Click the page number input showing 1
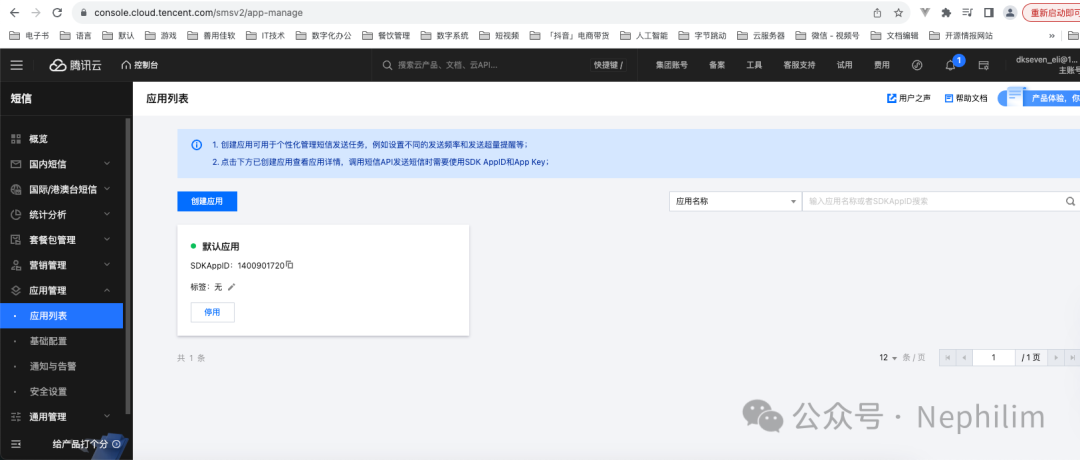1080x460 pixels. [994, 357]
